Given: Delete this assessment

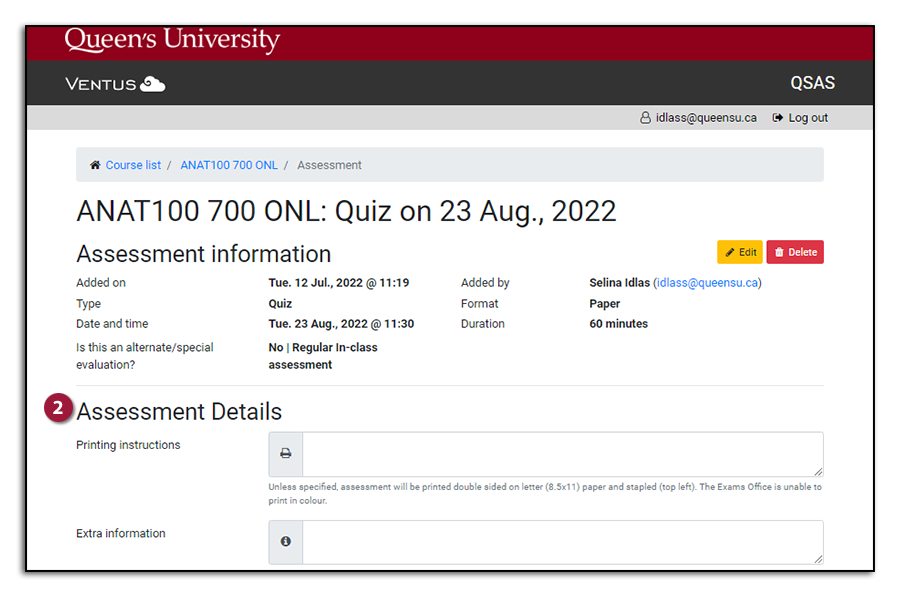Looking at the screenshot, I should tap(795, 252).
